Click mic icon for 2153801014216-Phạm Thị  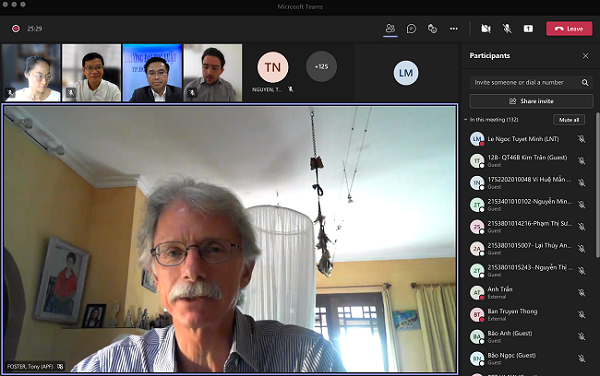point(582,227)
